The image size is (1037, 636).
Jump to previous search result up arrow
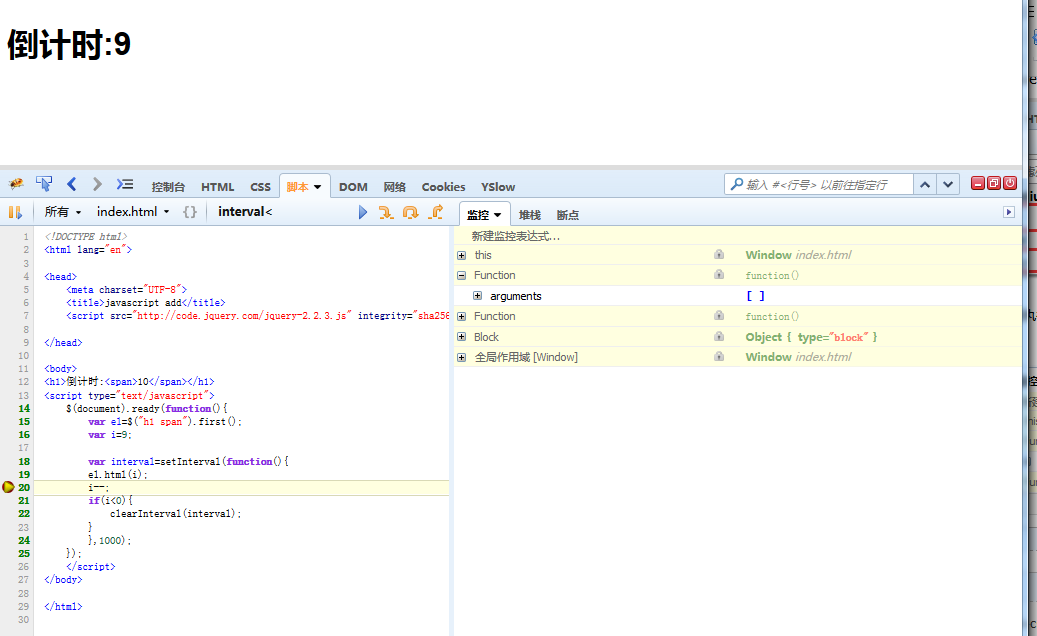click(x=925, y=184)
